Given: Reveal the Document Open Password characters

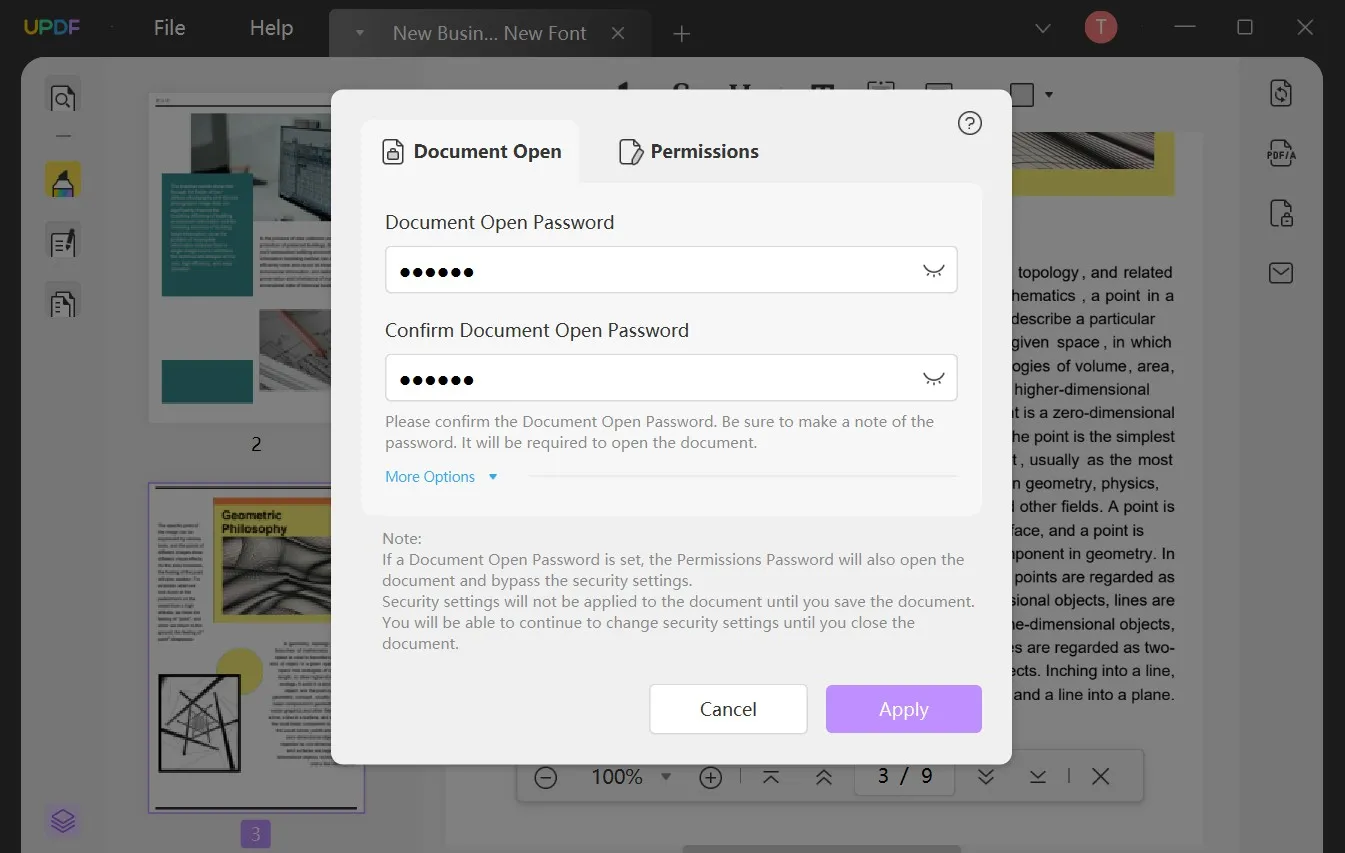Looking at the screenshot, I should pyautogui.click(x=933, y=270).
